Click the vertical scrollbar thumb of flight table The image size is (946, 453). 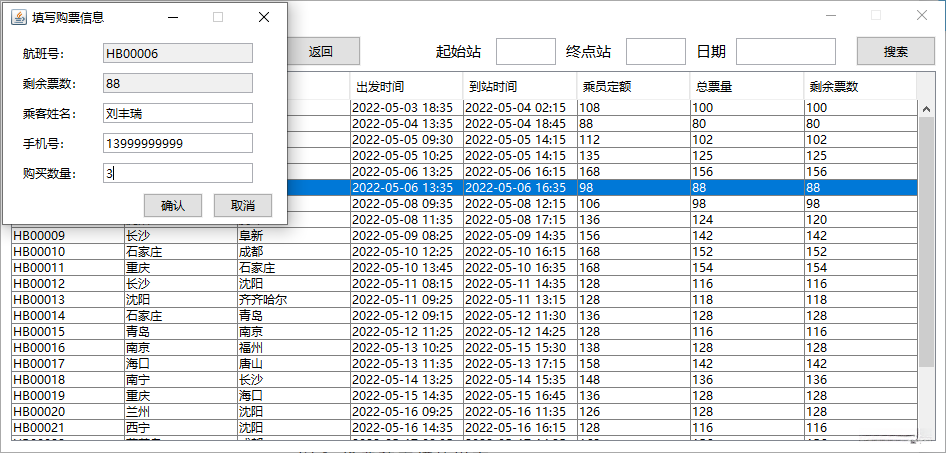point(926,241)
